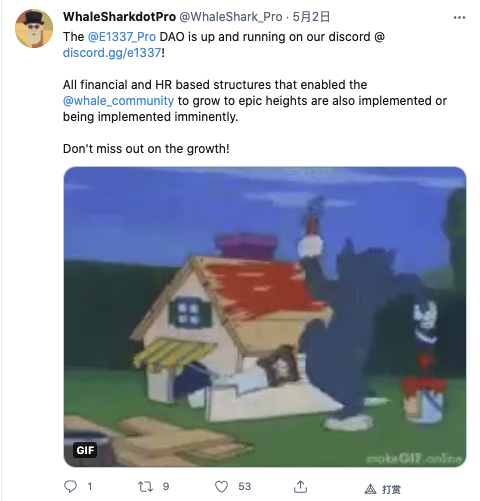Click the retweet count 9
Viewport: 480px width, 501px height.
coord(166,487)
